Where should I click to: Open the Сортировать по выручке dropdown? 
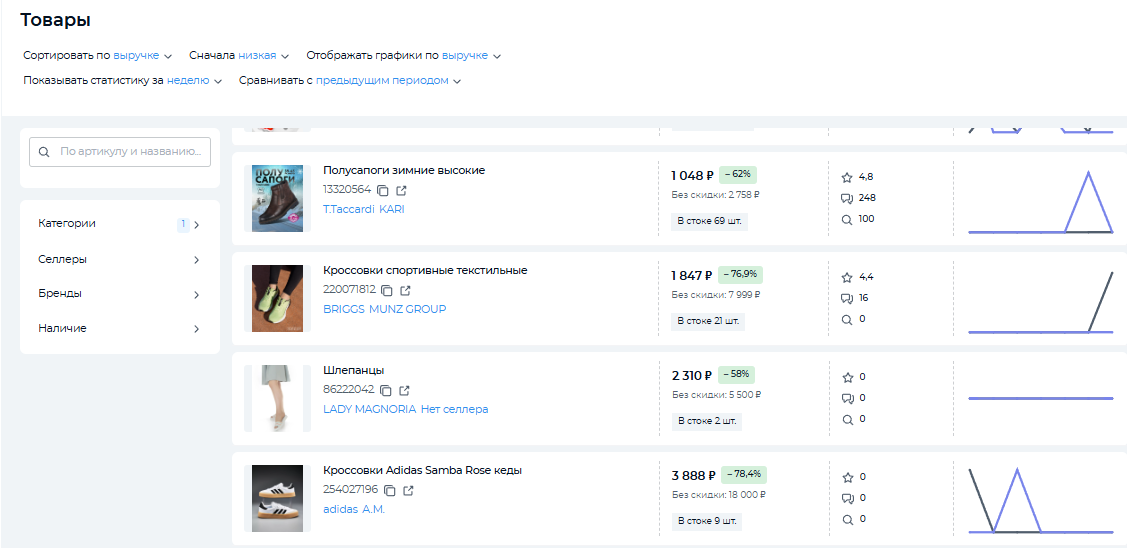141,56
